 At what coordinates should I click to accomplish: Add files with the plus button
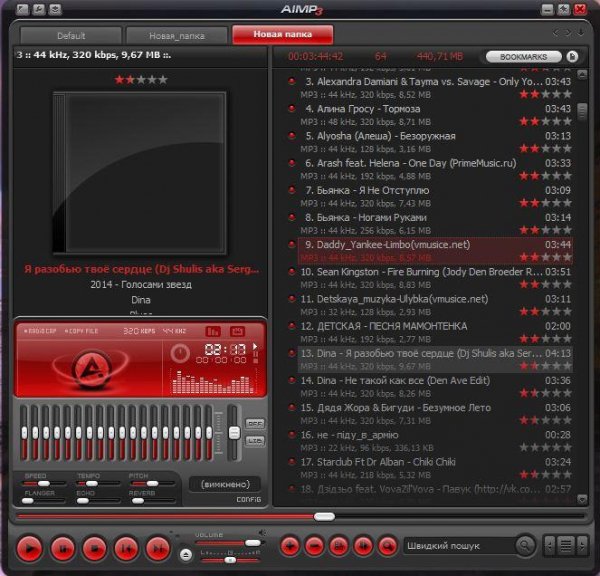tap(290, 546)
